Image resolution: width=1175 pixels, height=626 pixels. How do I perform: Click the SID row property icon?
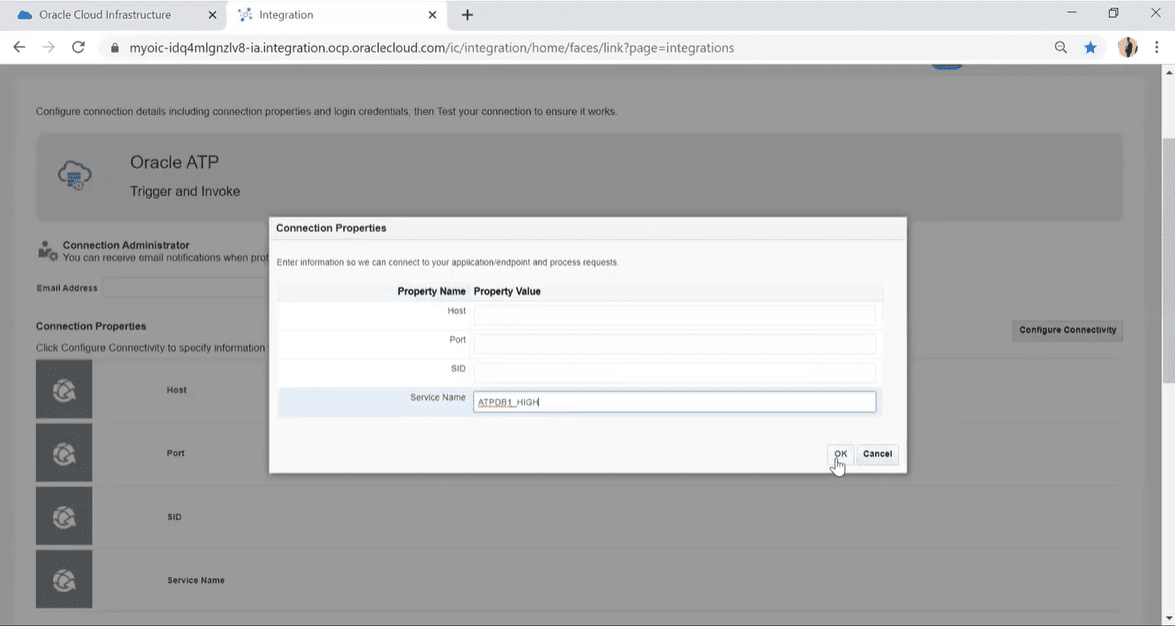pos(64,516)
